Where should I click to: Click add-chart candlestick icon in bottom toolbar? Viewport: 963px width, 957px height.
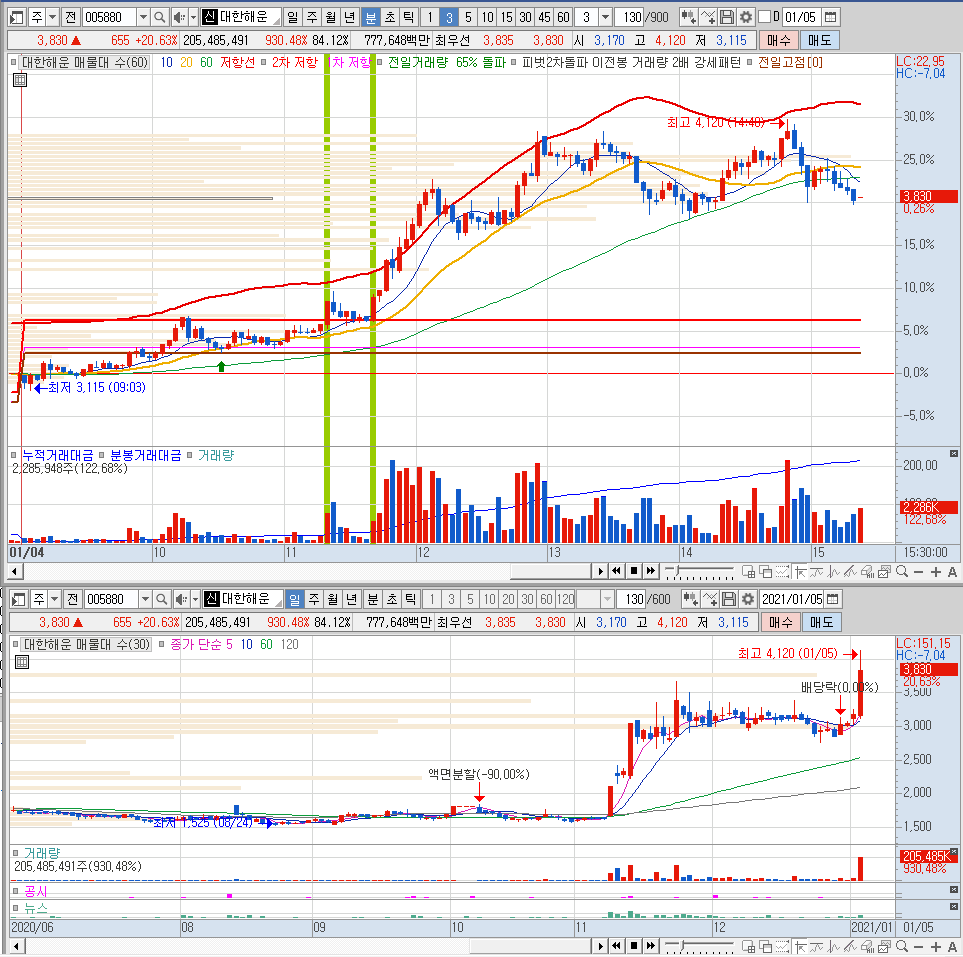coord(690,599)
